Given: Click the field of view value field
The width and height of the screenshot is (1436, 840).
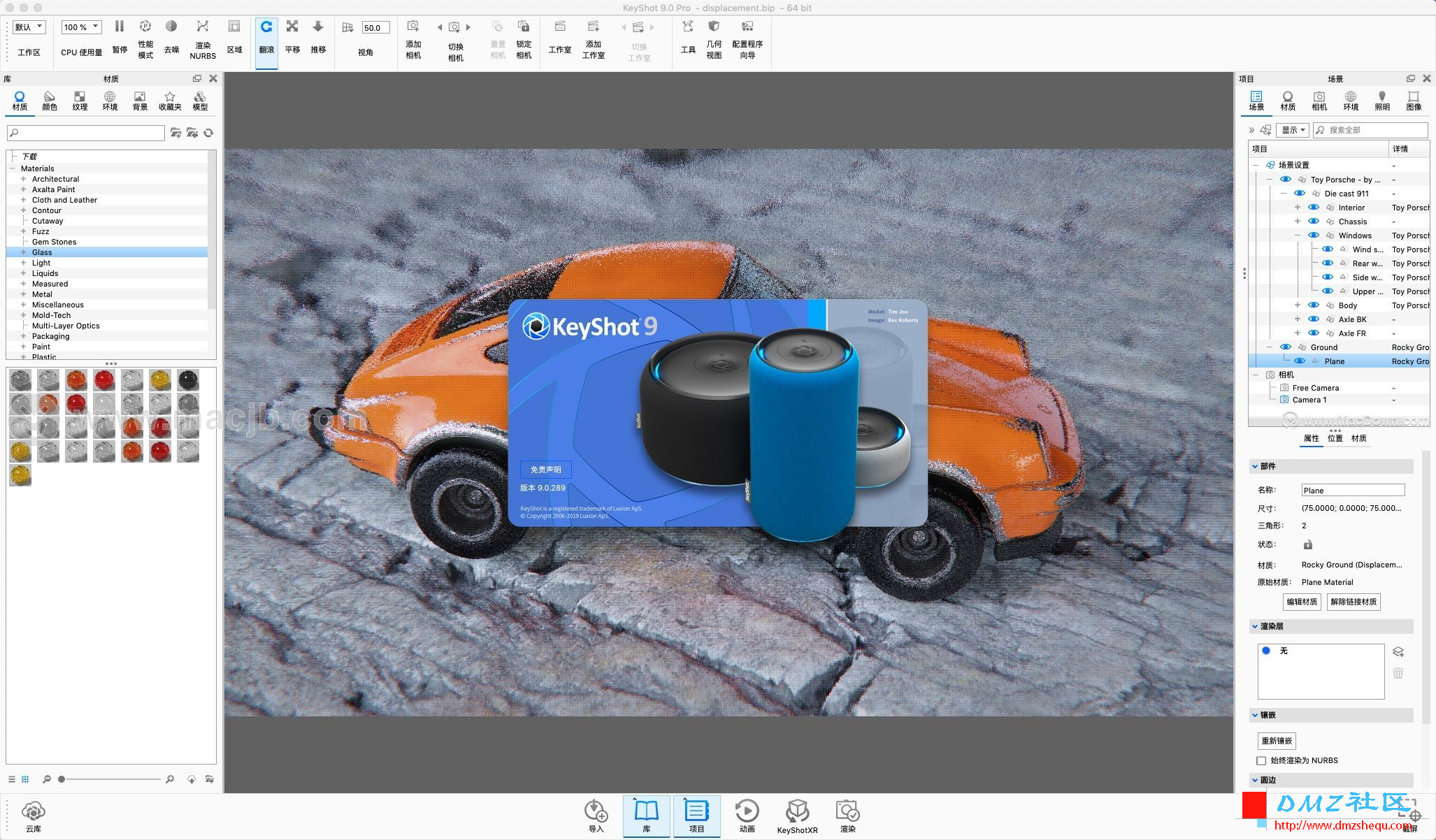Looking at the screenshot, I should [x=375, y=28].
